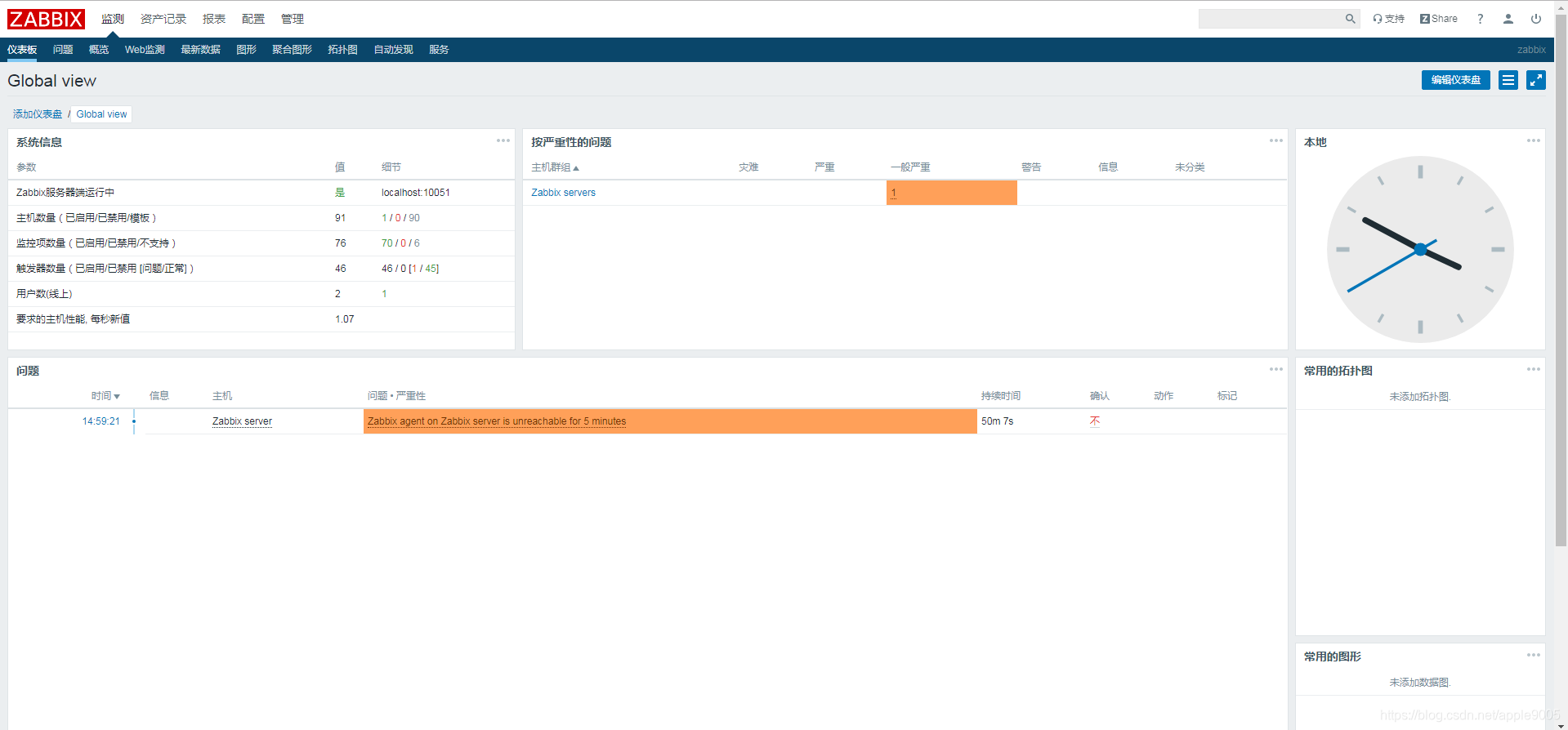
Task: Sort by 主机群组 column header
Action: tap(555, 167)
